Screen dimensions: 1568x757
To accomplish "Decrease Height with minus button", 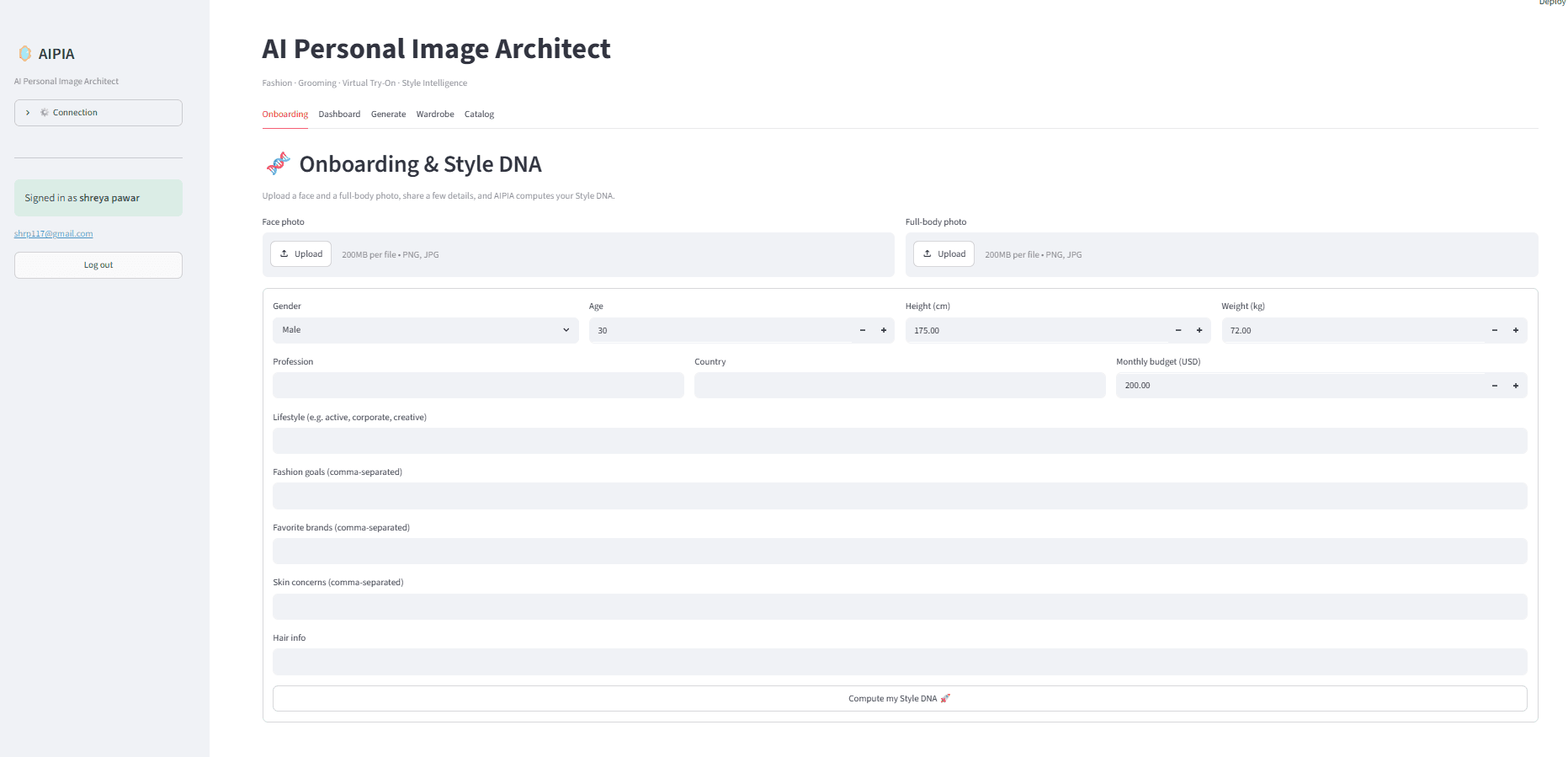I will (x=1178, y=330).
